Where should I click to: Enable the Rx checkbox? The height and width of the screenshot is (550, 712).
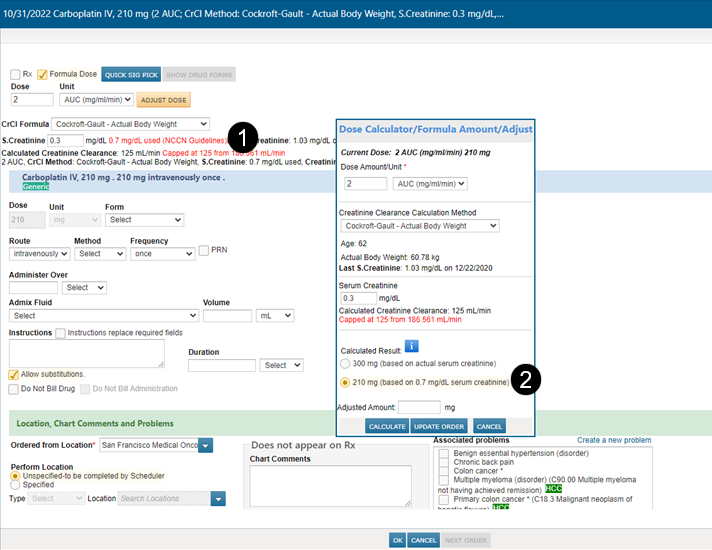15,74
